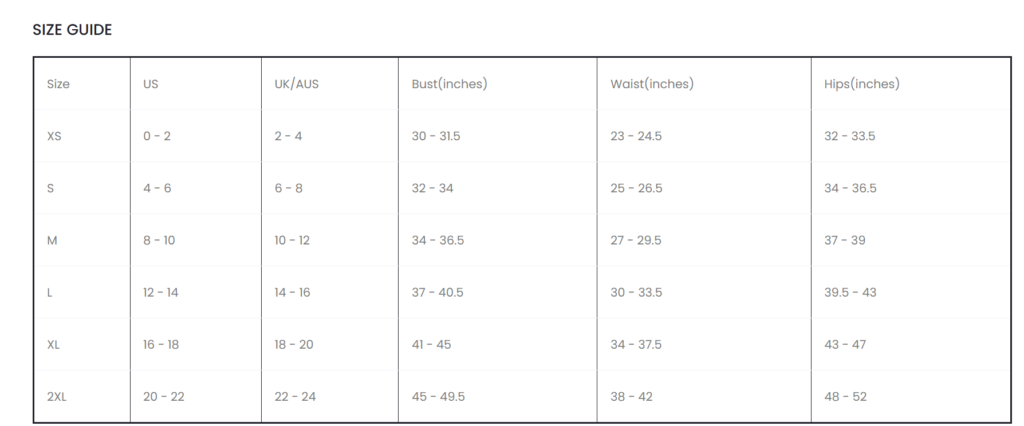Click the XS size row label
This screenshot has height=426, width=1024.
(x=55, y=136)
